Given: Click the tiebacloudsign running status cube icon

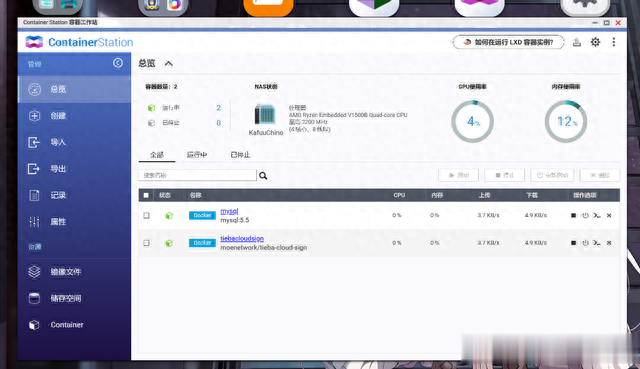Looking at the screenshot, I should pos(169,243).
